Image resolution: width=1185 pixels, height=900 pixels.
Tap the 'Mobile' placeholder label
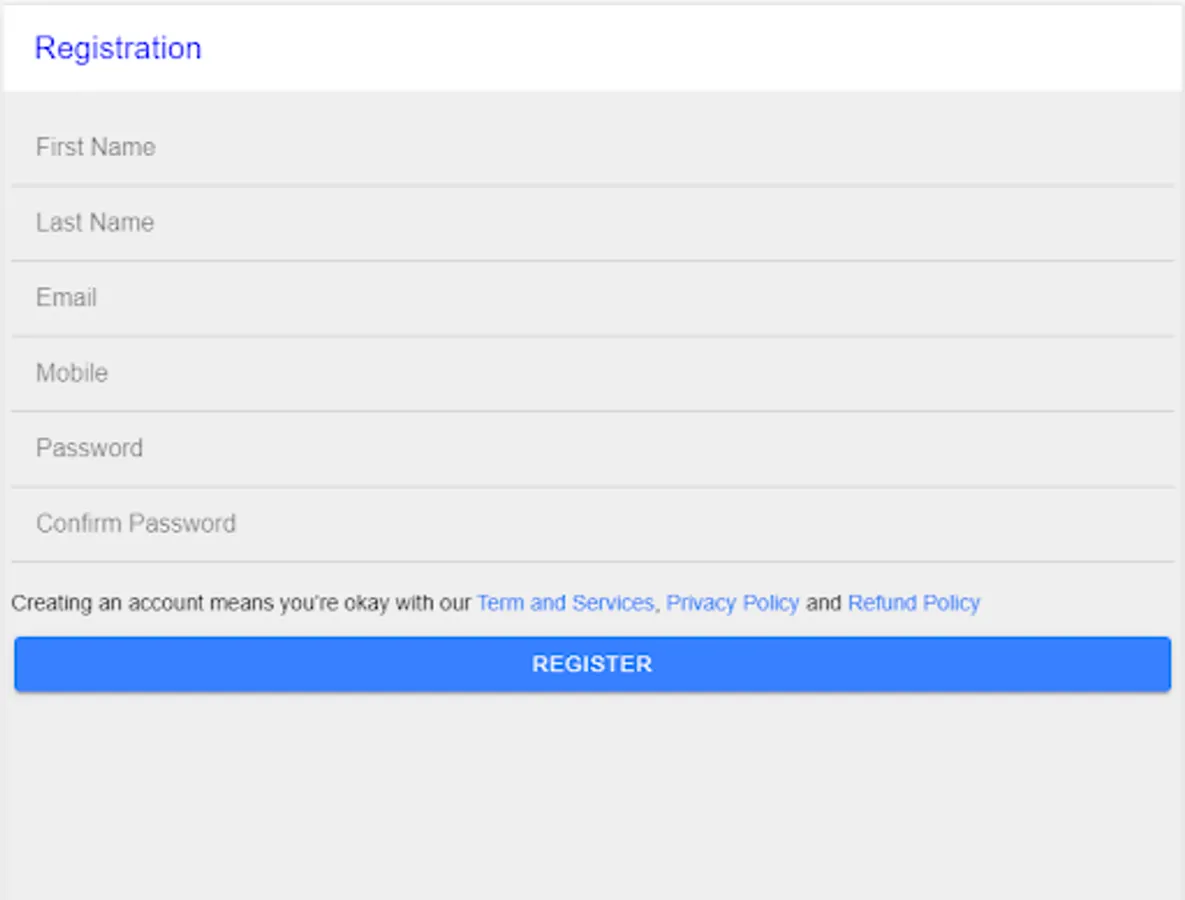[72, 373]
